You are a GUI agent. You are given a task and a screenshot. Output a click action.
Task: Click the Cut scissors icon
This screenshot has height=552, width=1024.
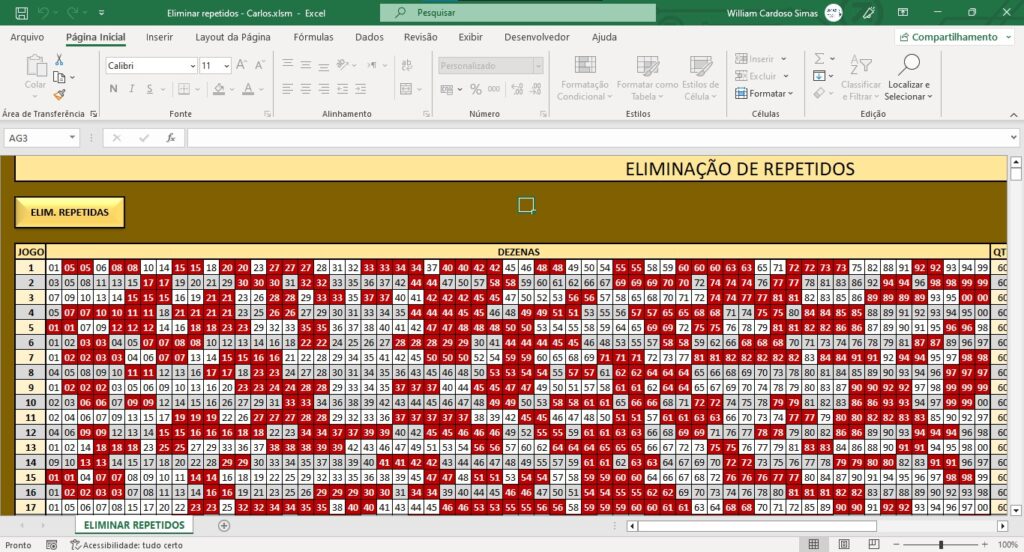coord(59,60)
